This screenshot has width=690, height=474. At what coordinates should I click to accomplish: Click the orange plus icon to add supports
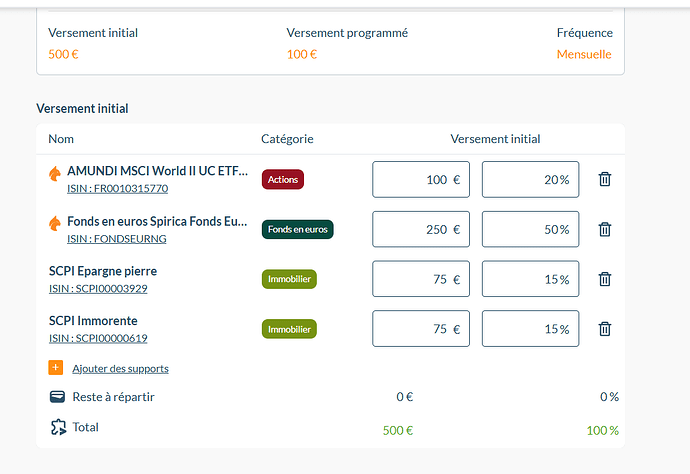56,367
